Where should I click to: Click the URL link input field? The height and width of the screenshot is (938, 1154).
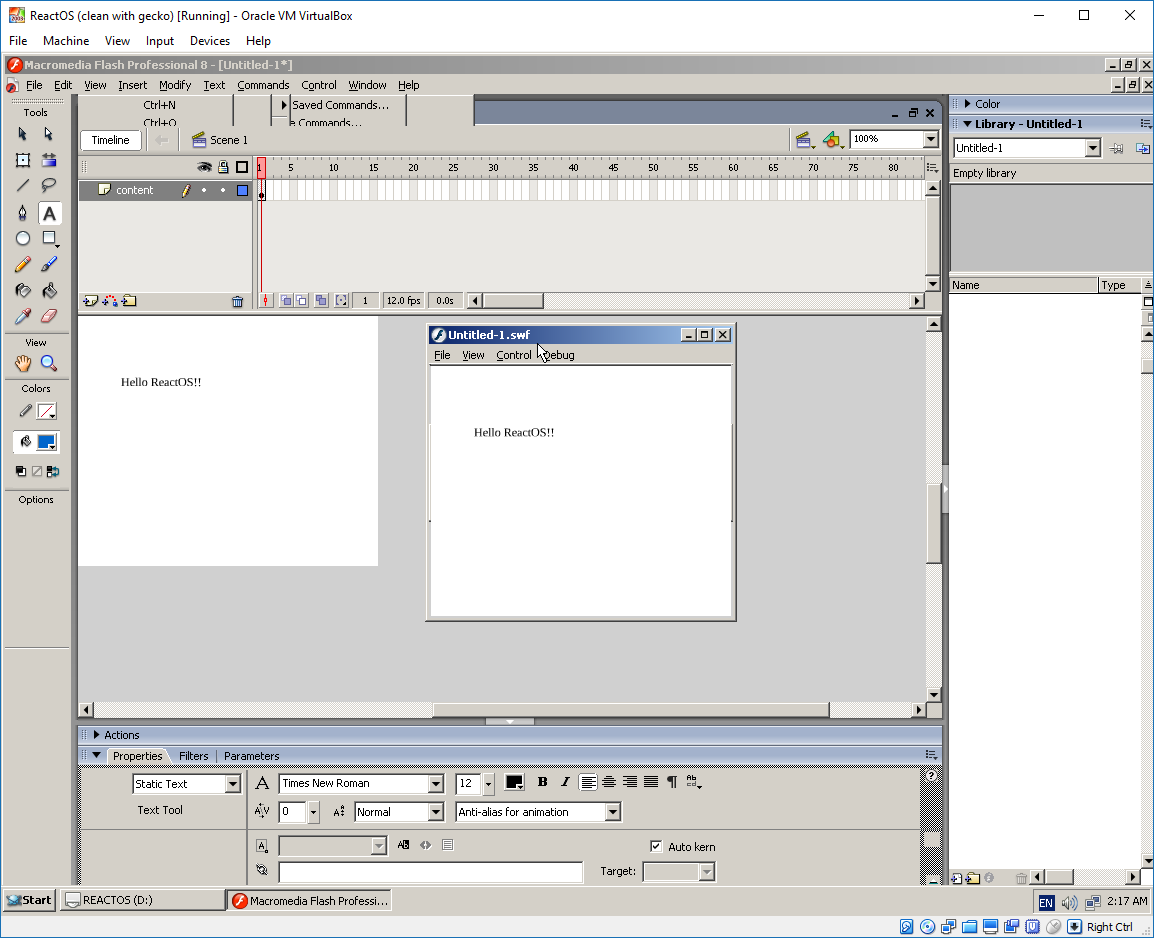[x=431, y=872]
